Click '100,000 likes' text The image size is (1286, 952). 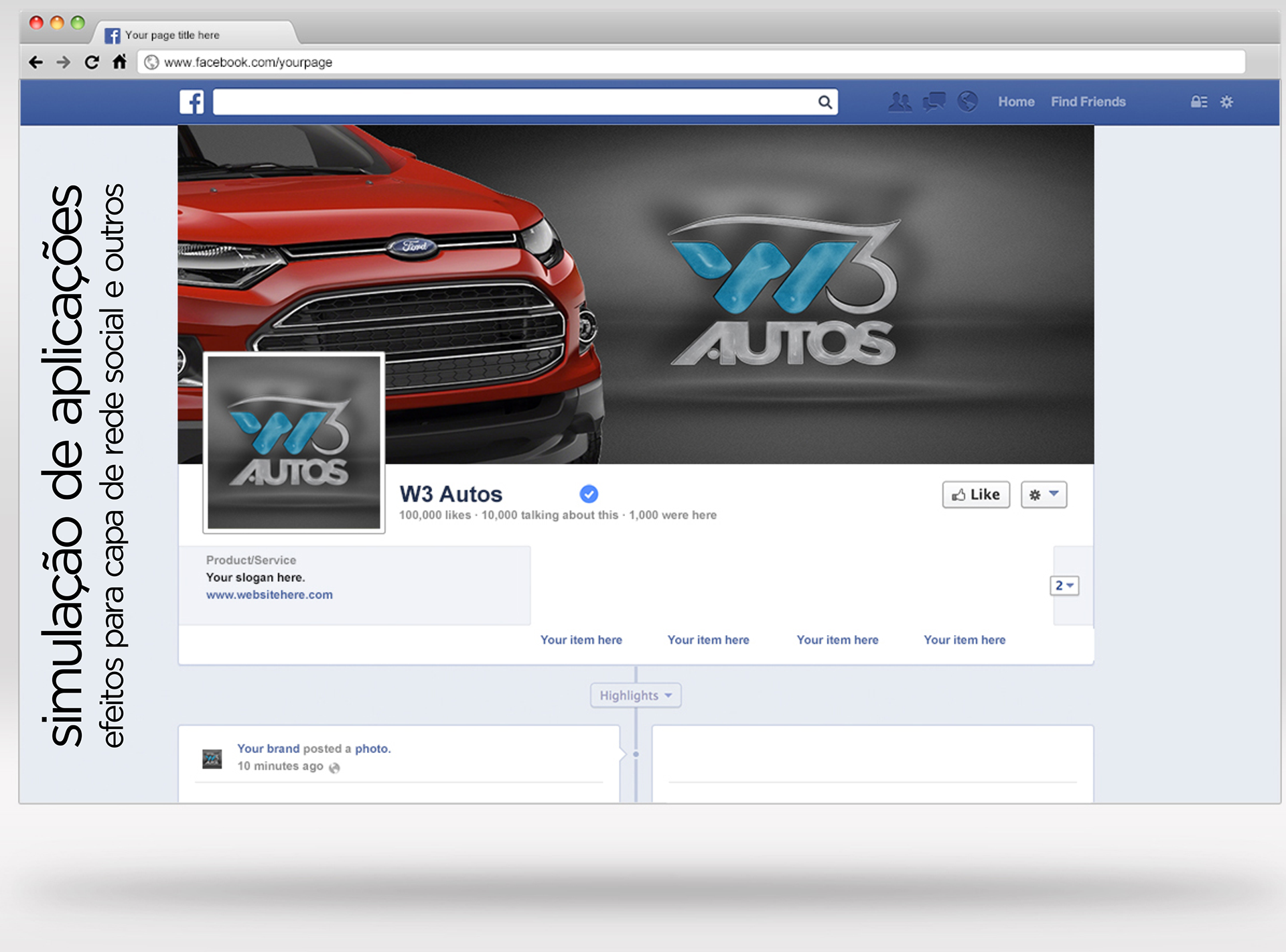tap(435, 515)
